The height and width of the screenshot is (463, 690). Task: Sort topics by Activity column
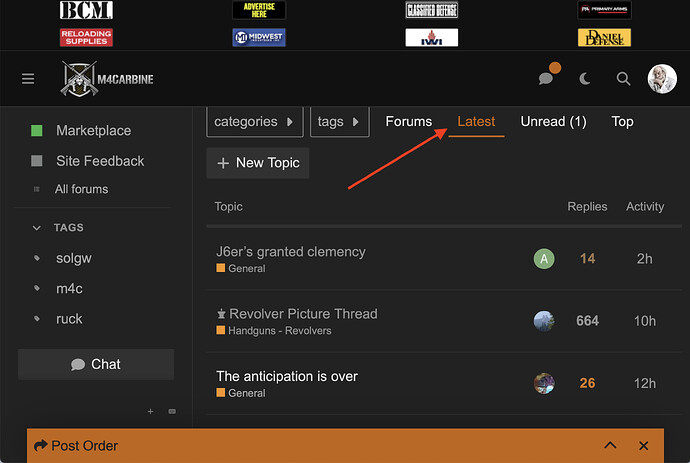(645, 206)
